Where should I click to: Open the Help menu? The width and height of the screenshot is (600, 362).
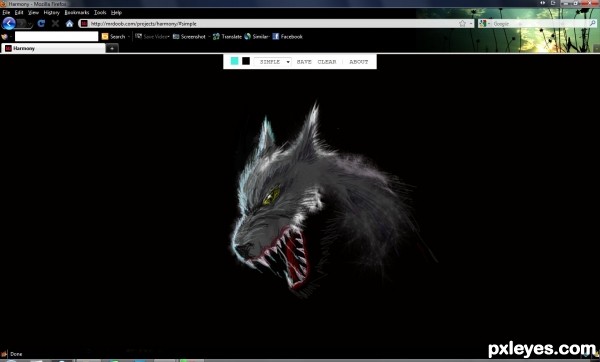pos(116,12)
